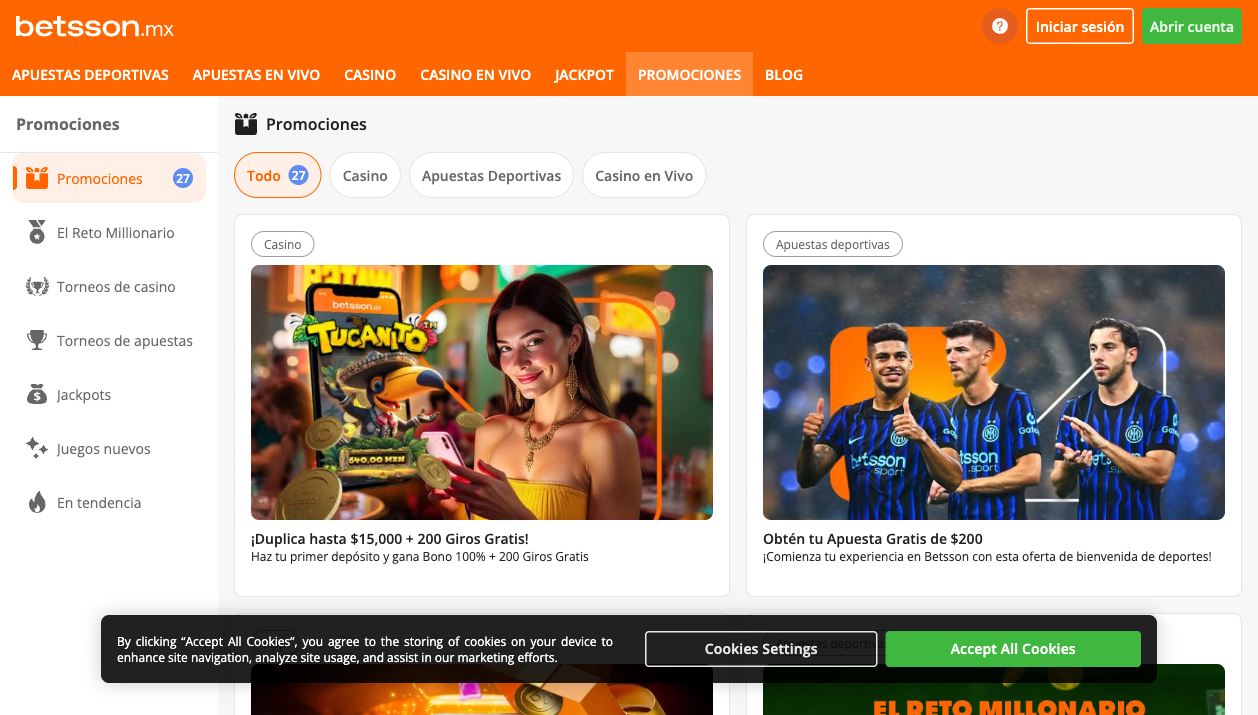Select PROMOCIONES in top navigation

pyautogui.click(x=689, y=75)
